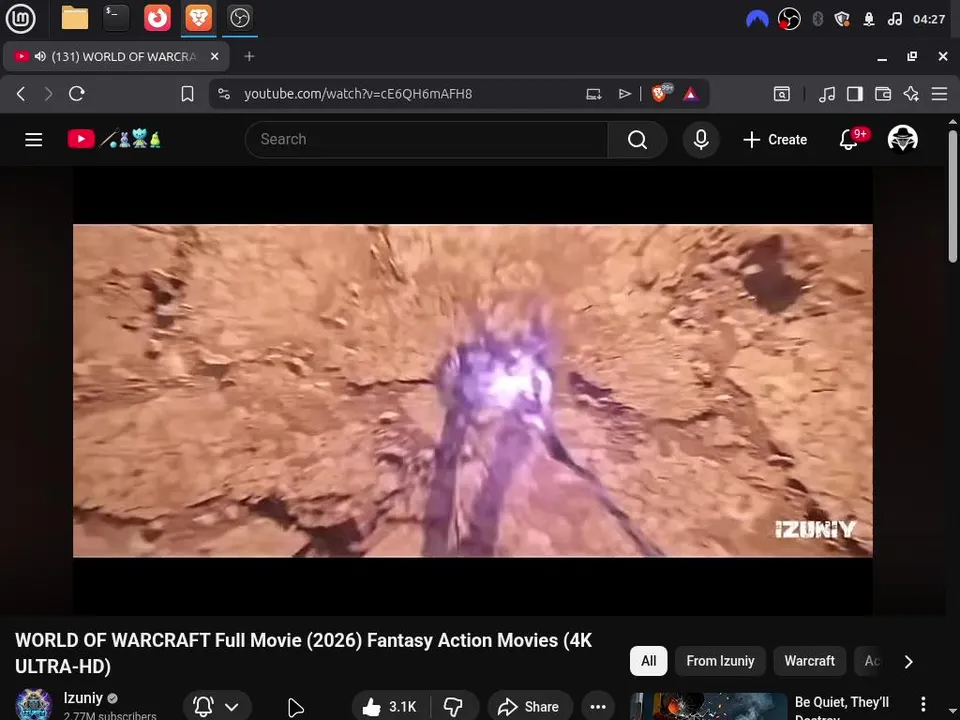Launch the file manager from the panel
960x720 pixels.
(x=75, y=18)
